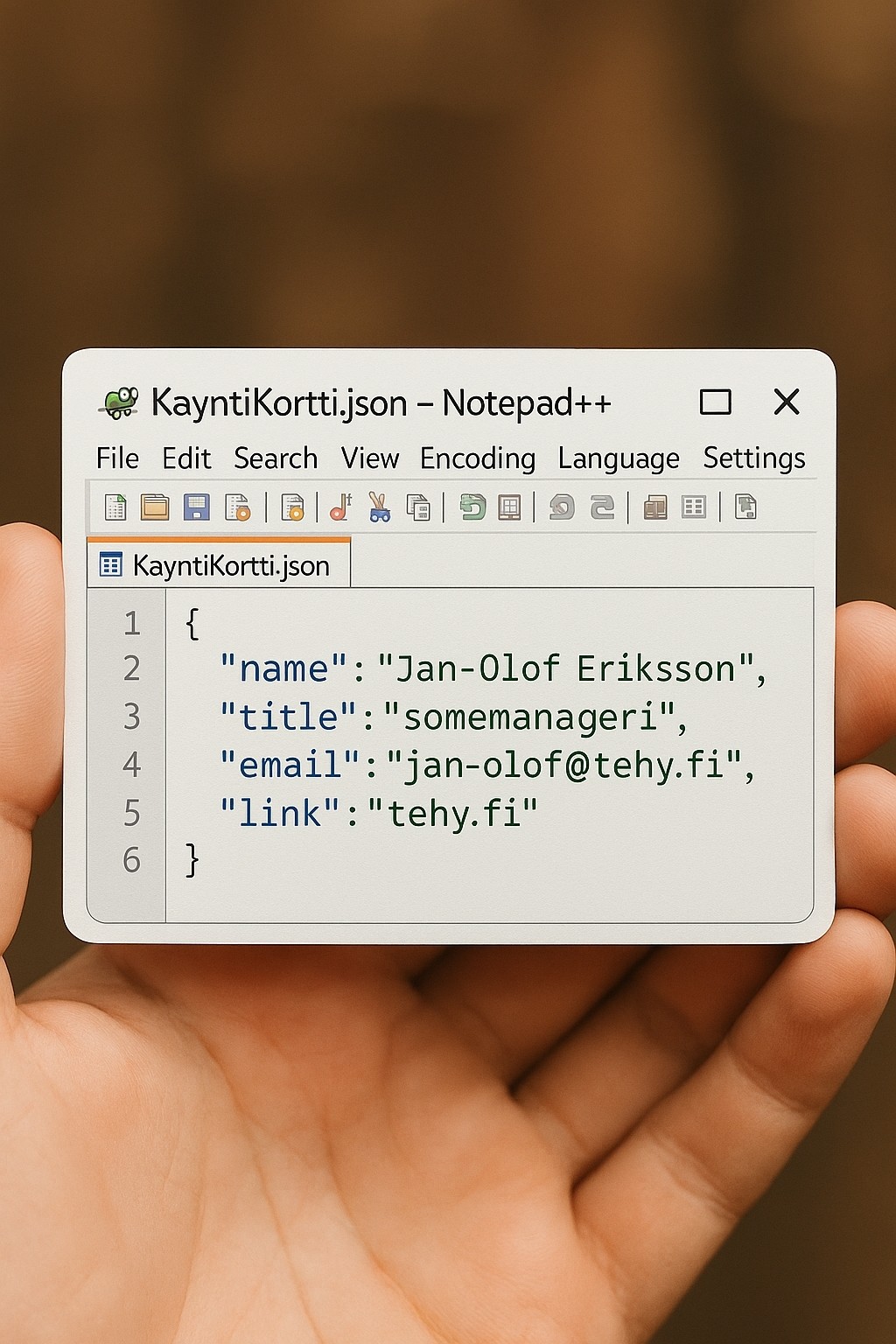This screenshot has height=1344, width=896.
Task: Click the table icon on KayntiKortti.json tab
Action: coord(110,565)
